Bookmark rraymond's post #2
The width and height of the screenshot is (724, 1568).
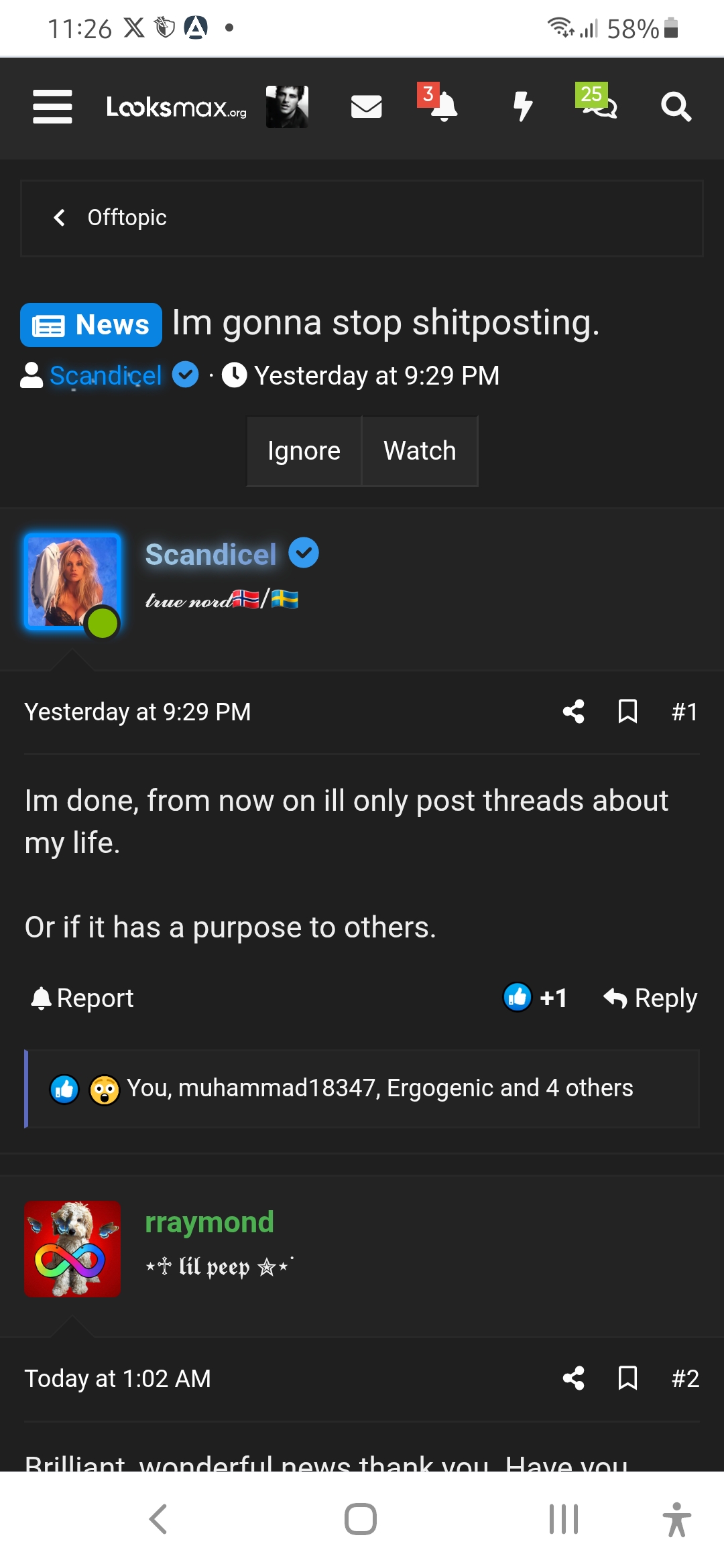click(627, 1378)
